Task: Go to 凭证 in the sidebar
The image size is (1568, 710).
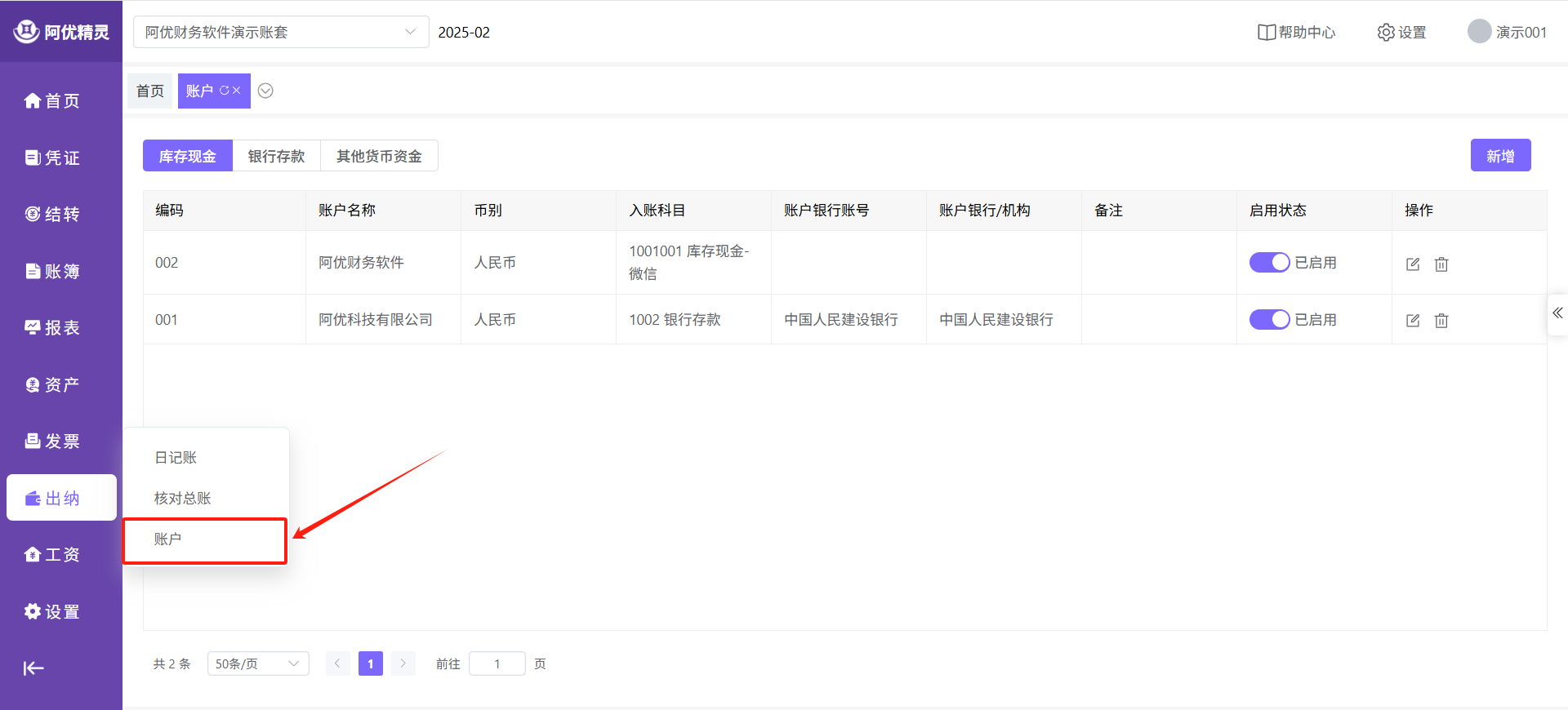Action: pyautogui.click(x=52, y=158)
